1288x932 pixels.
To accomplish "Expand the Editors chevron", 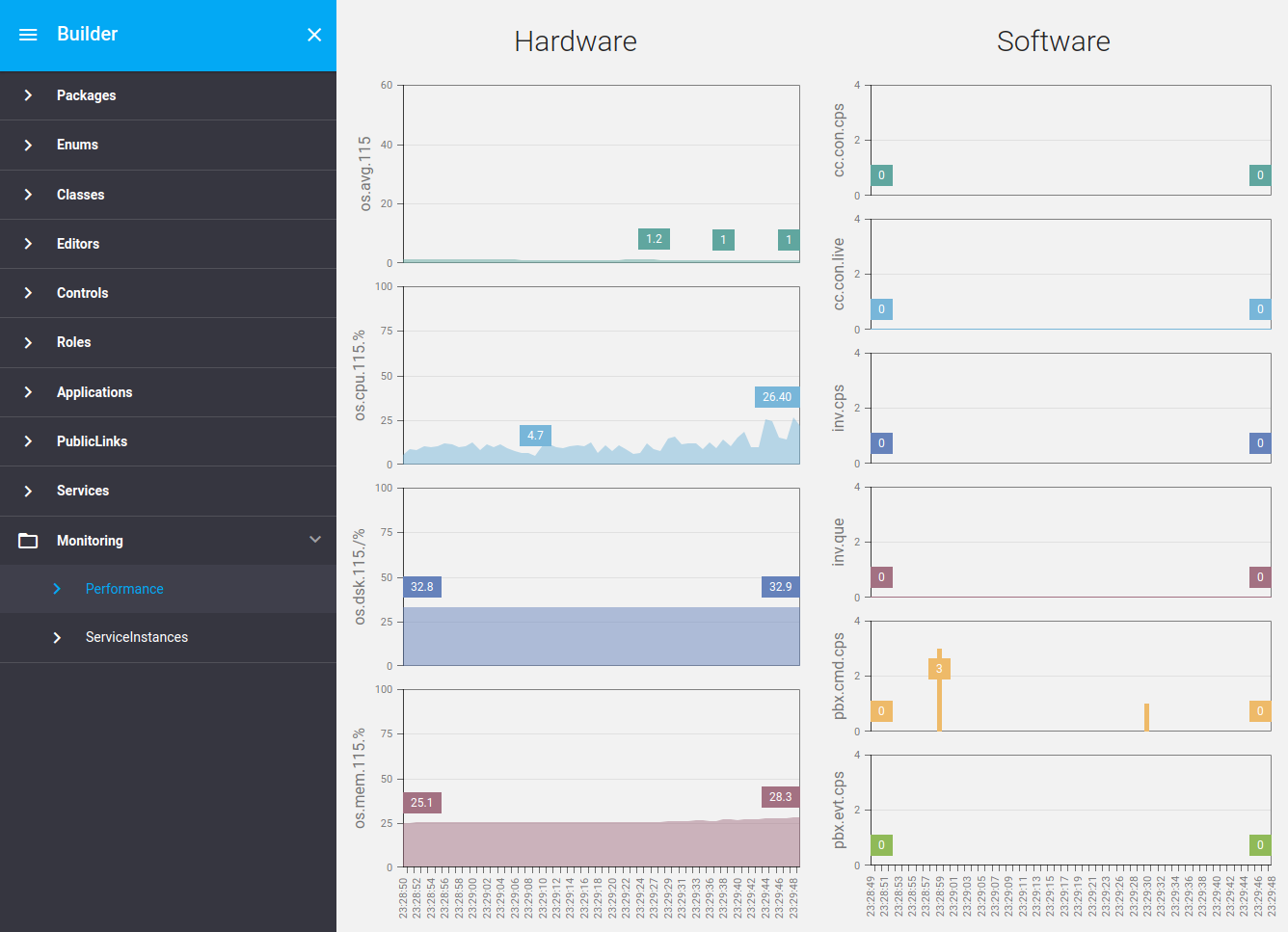I will click(28, 244).
